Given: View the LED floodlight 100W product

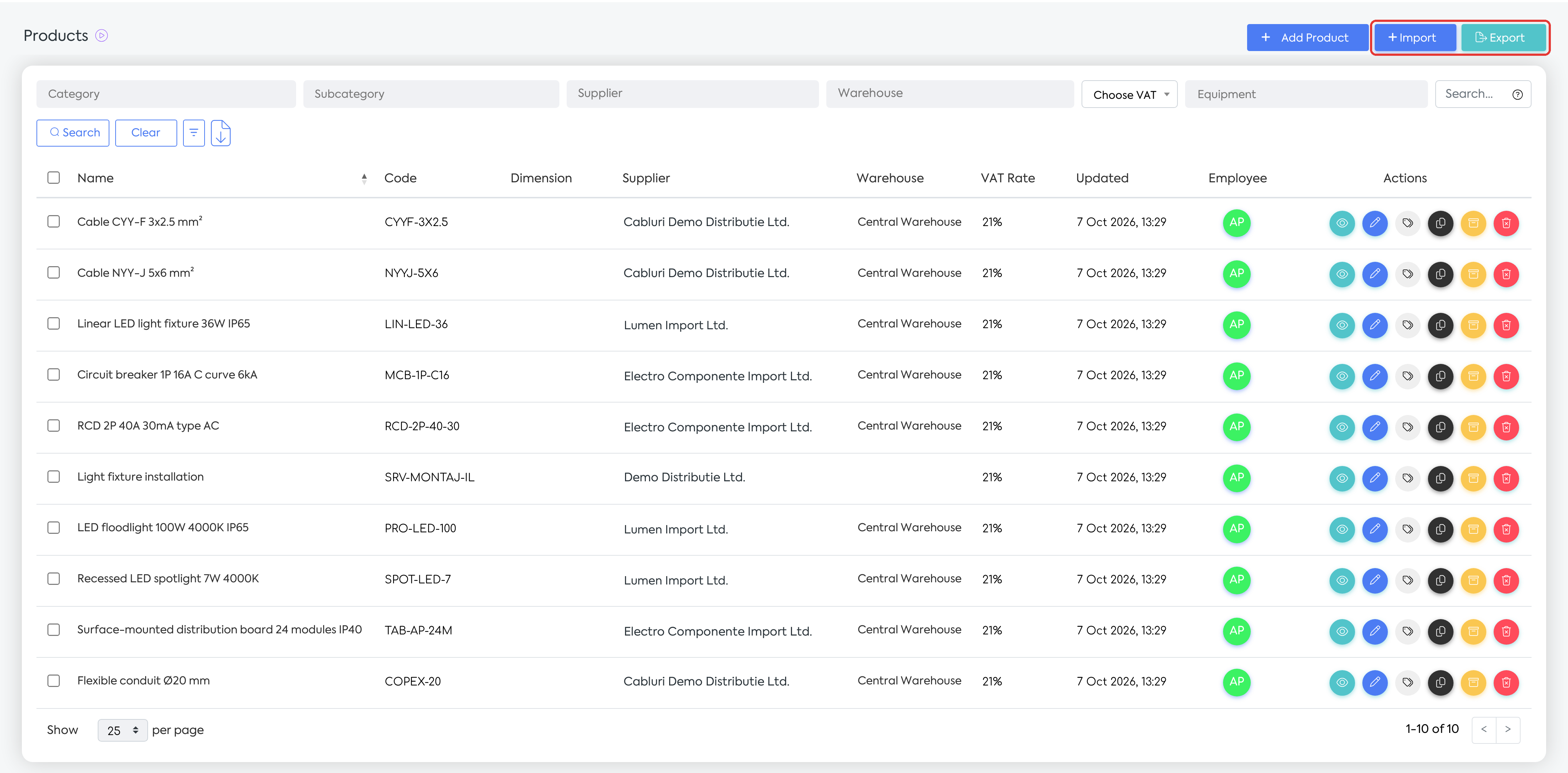Looking at the screenshot, I should coord(1342,529).
